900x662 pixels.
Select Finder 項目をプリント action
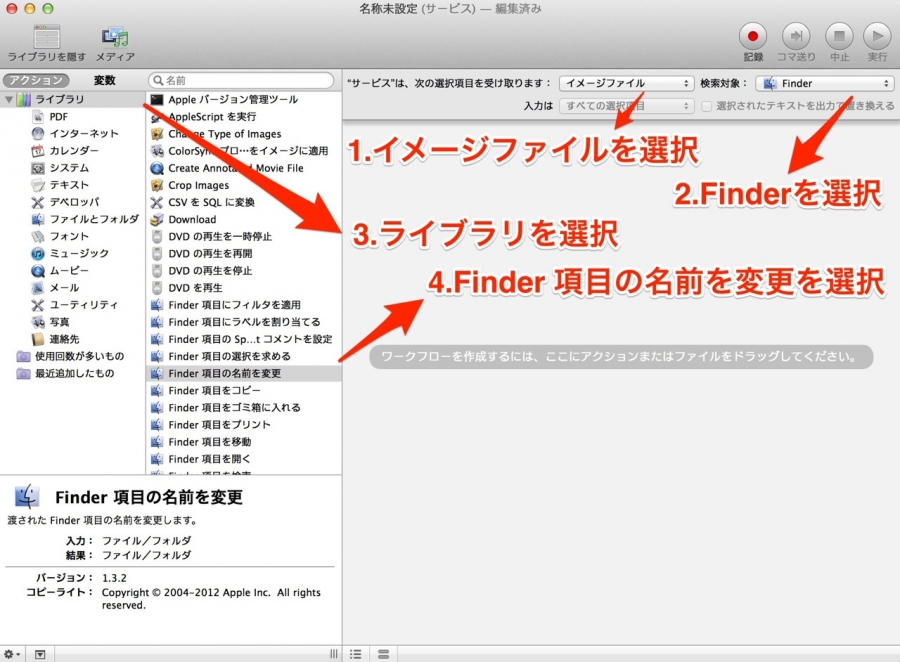tap(244, 425)
